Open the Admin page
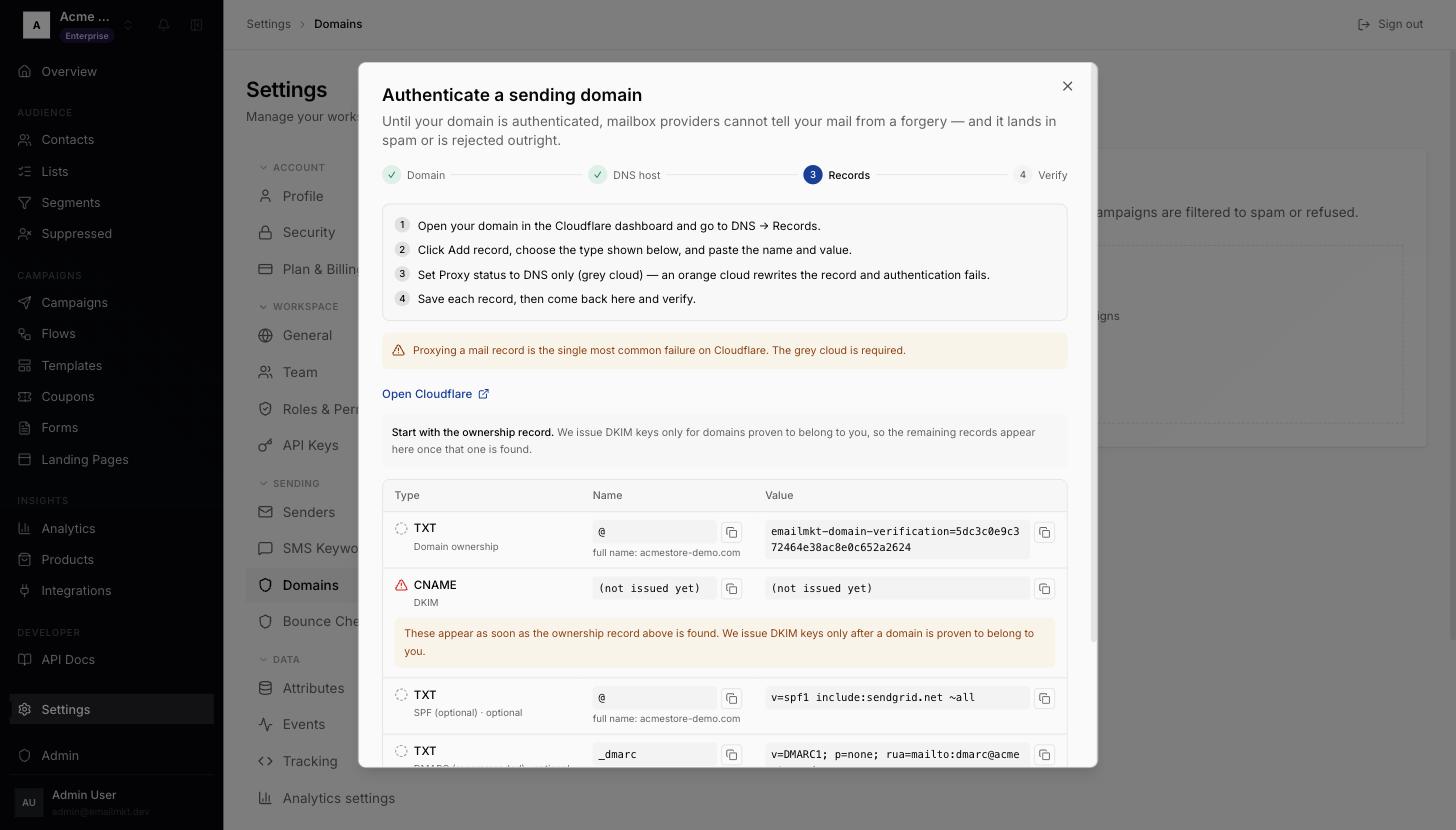 [112, 755]
